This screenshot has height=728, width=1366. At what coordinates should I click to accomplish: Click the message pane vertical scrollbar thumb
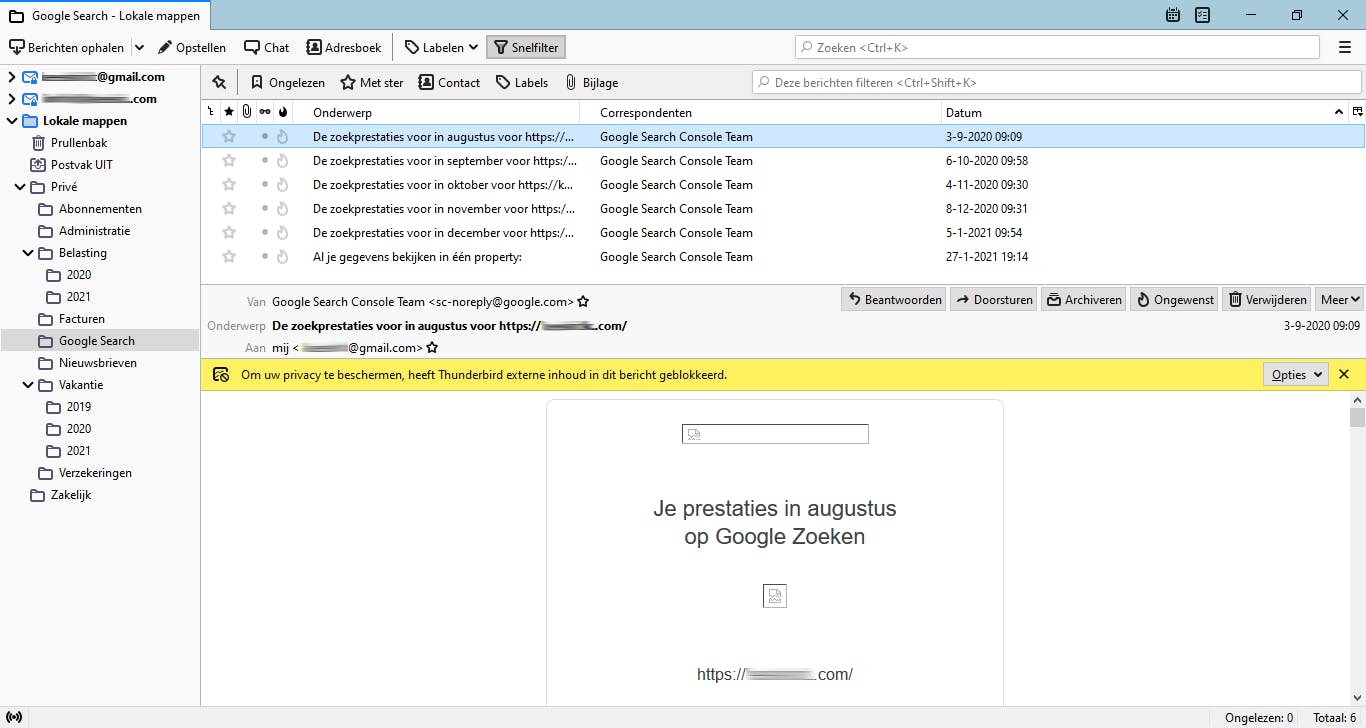(x=1357, y=418)
